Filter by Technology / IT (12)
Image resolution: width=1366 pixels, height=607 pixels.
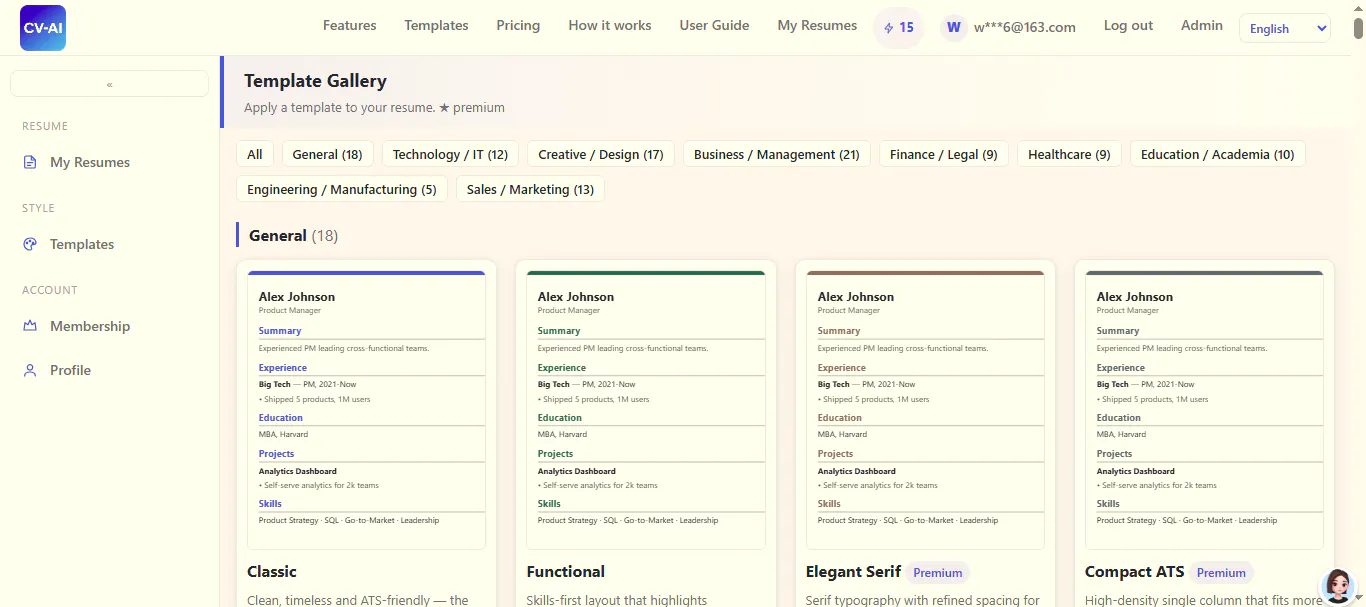coord(451,154)
